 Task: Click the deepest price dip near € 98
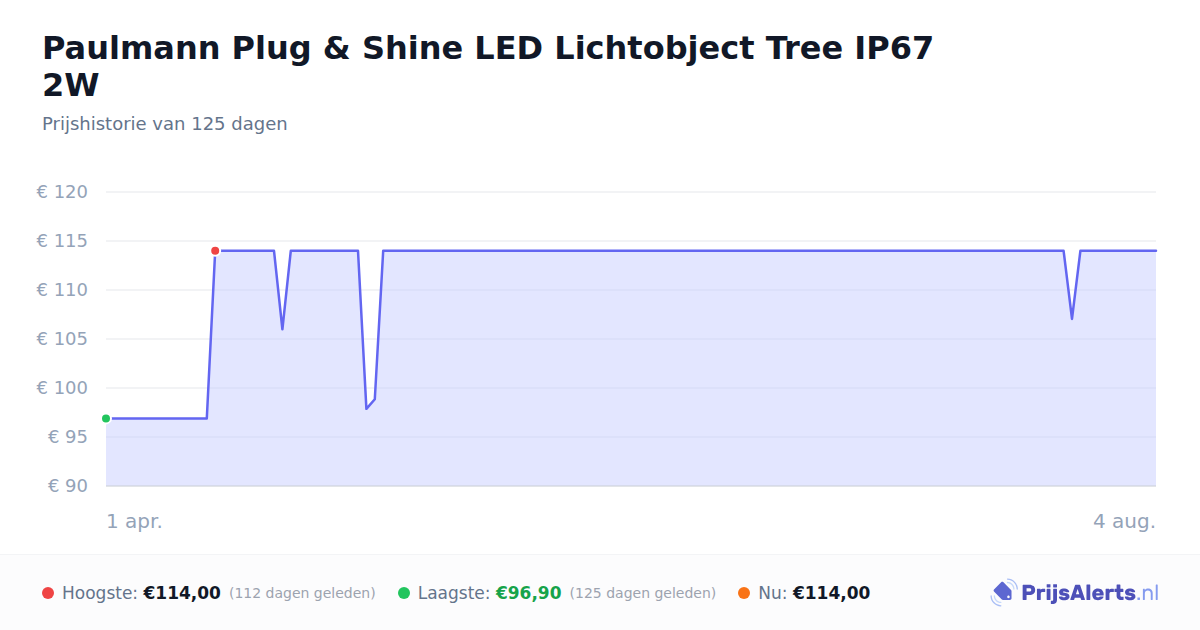[367, 407]
